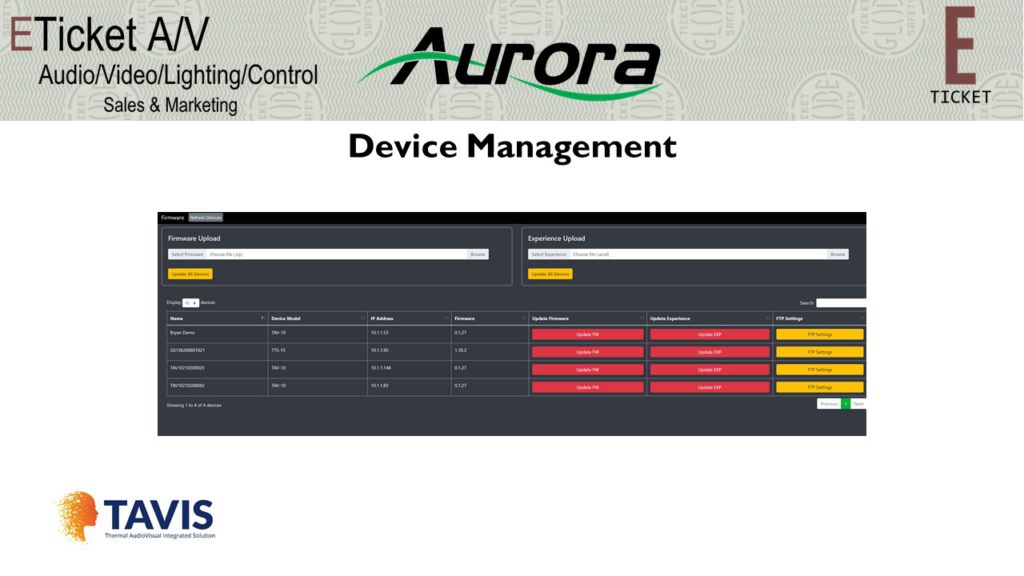Select page 1 in the pagination
1024x576 pixels.
click(846, 404)
